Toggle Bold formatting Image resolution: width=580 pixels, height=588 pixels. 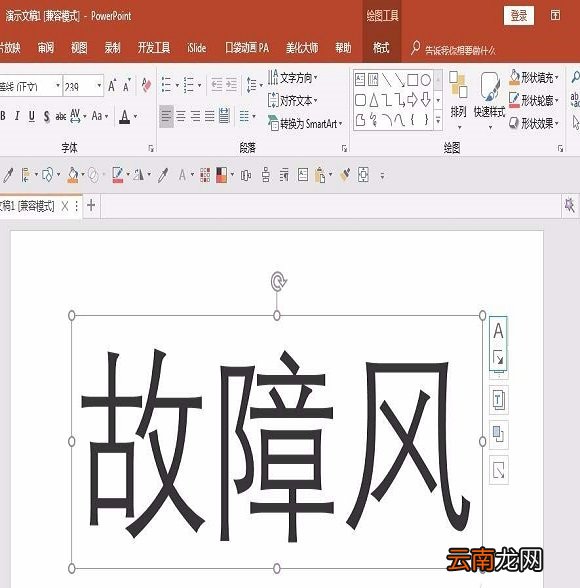(3, 116)
